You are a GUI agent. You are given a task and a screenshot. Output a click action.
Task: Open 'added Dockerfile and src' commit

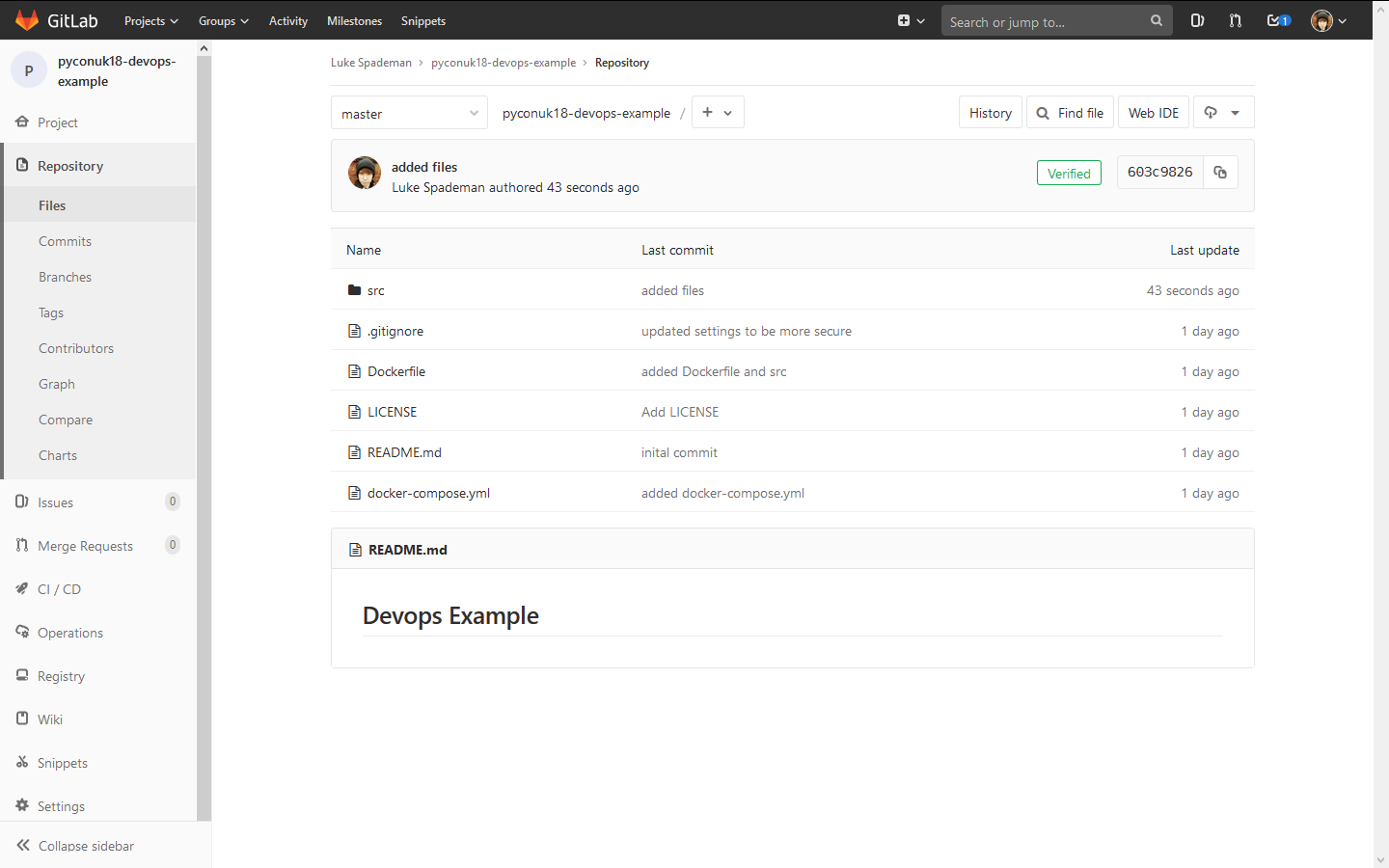point(714,371)
